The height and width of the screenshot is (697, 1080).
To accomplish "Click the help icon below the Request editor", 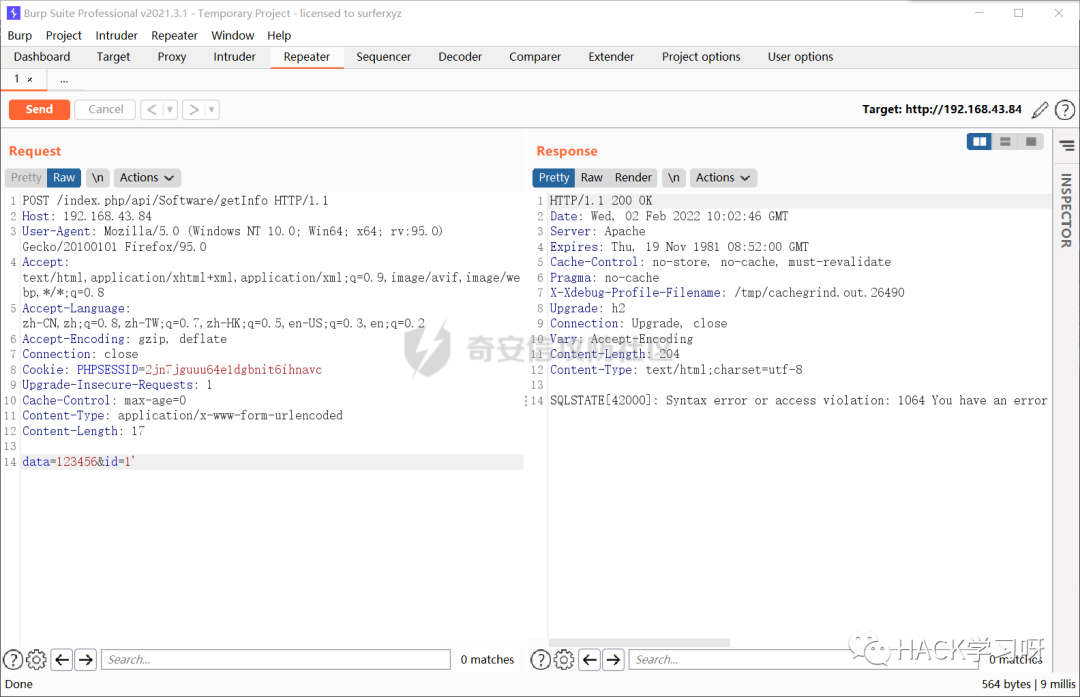I will coord(13,660).
